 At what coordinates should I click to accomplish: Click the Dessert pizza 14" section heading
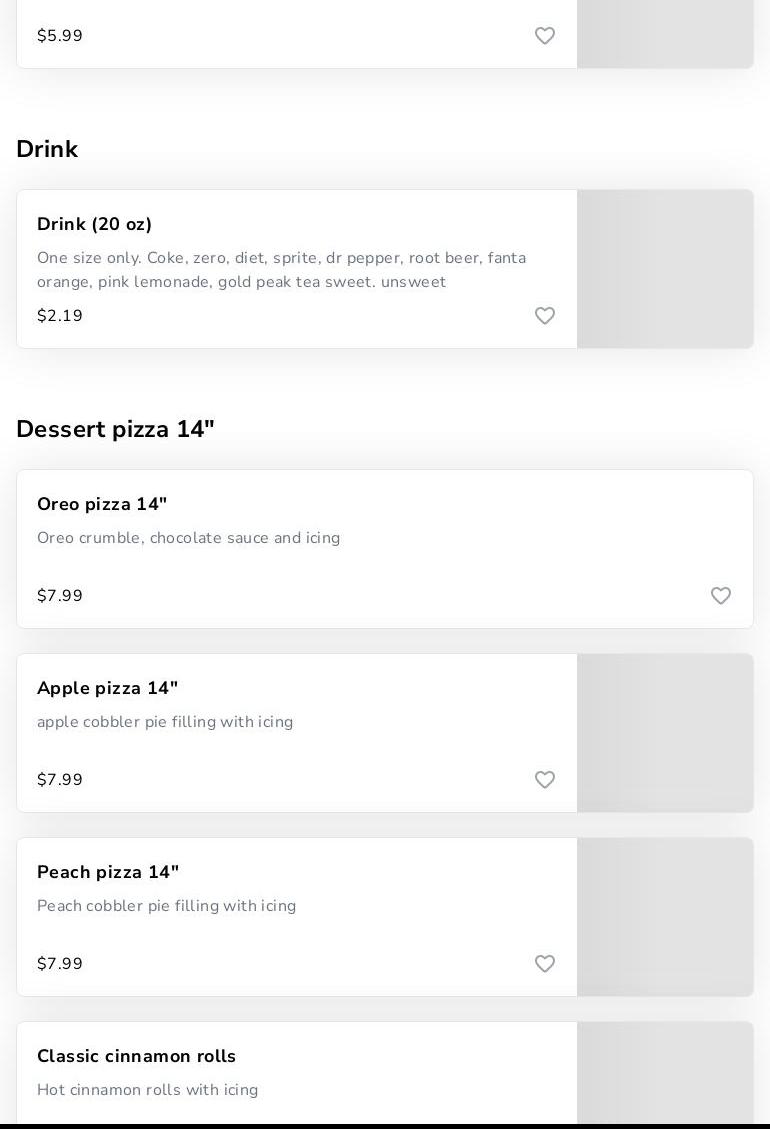pos(115,429)
